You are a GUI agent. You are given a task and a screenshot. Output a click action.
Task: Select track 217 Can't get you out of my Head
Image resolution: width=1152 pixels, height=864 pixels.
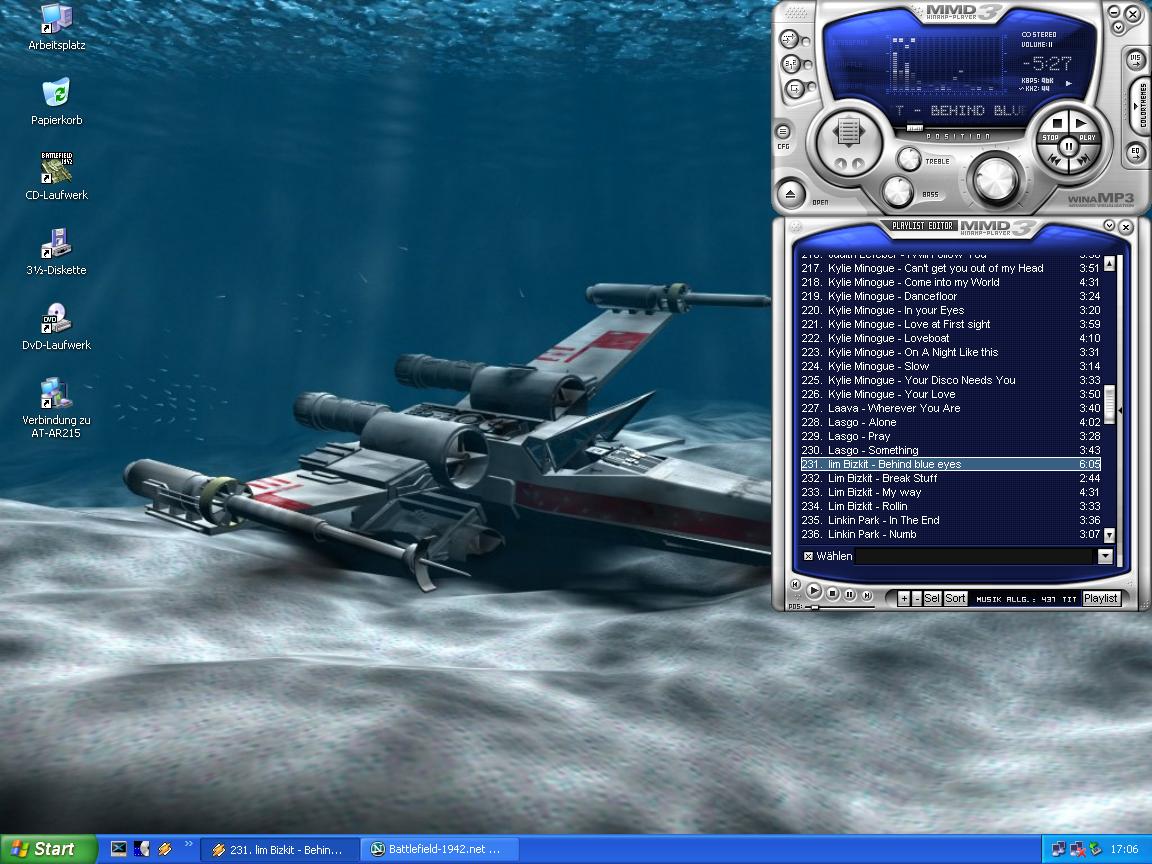point(951,268)
